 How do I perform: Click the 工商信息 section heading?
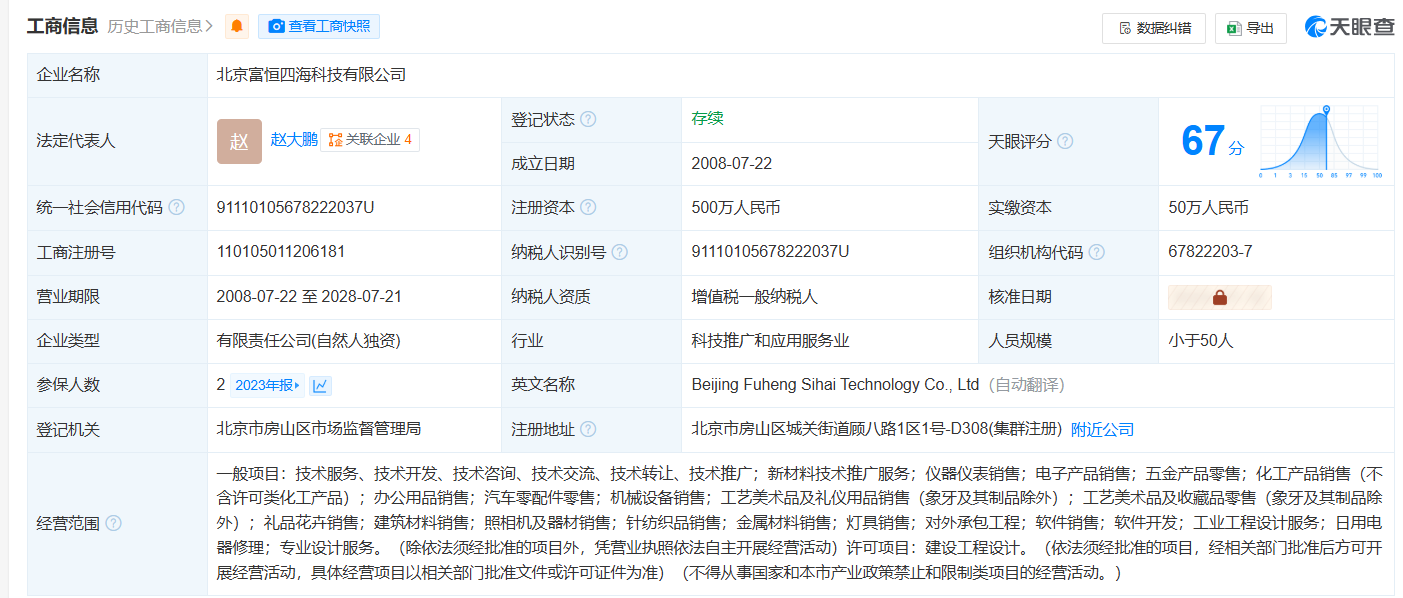coord(62,26)
